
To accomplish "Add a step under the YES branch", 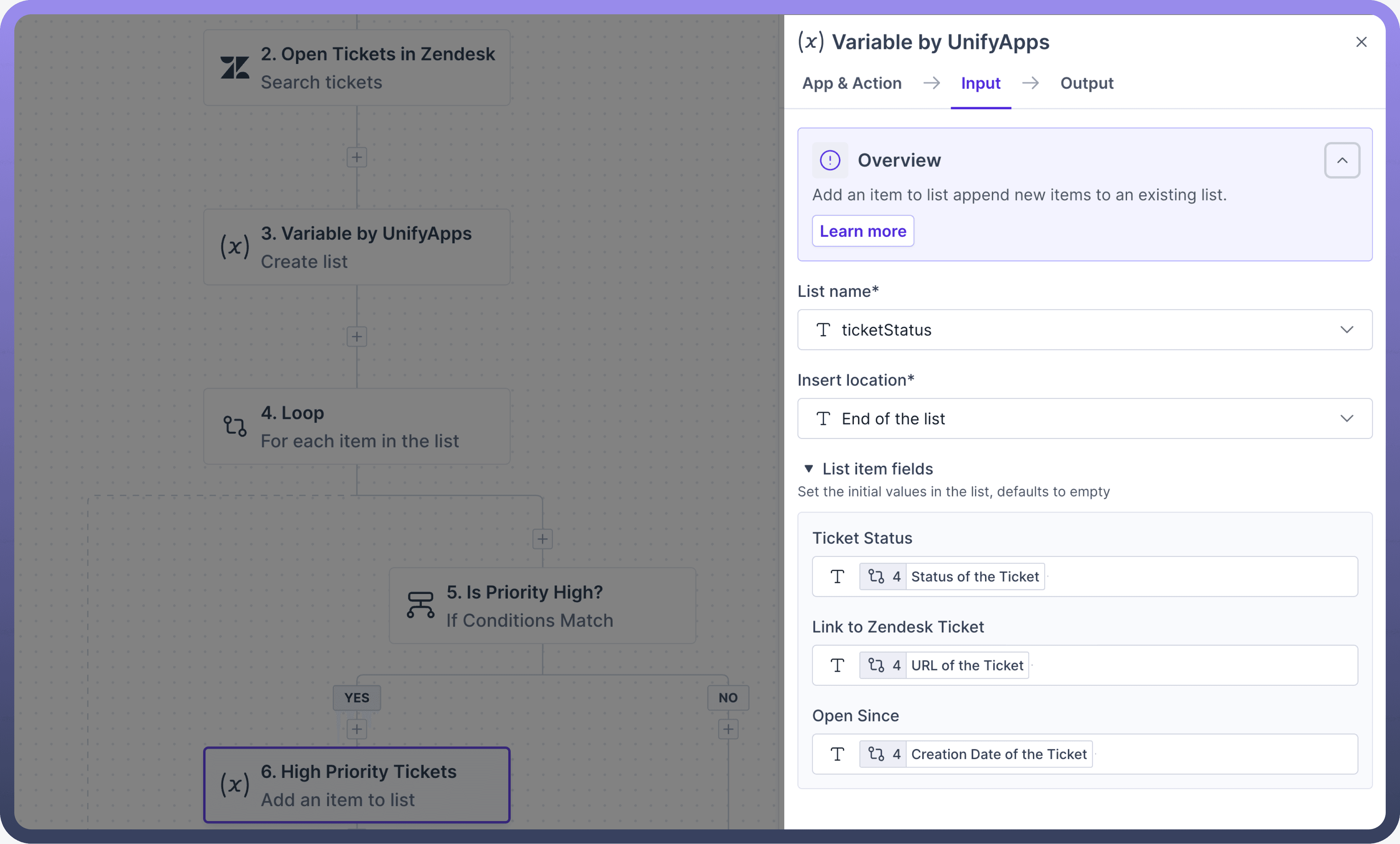I will pyautogui.click(x=357, y=729).
